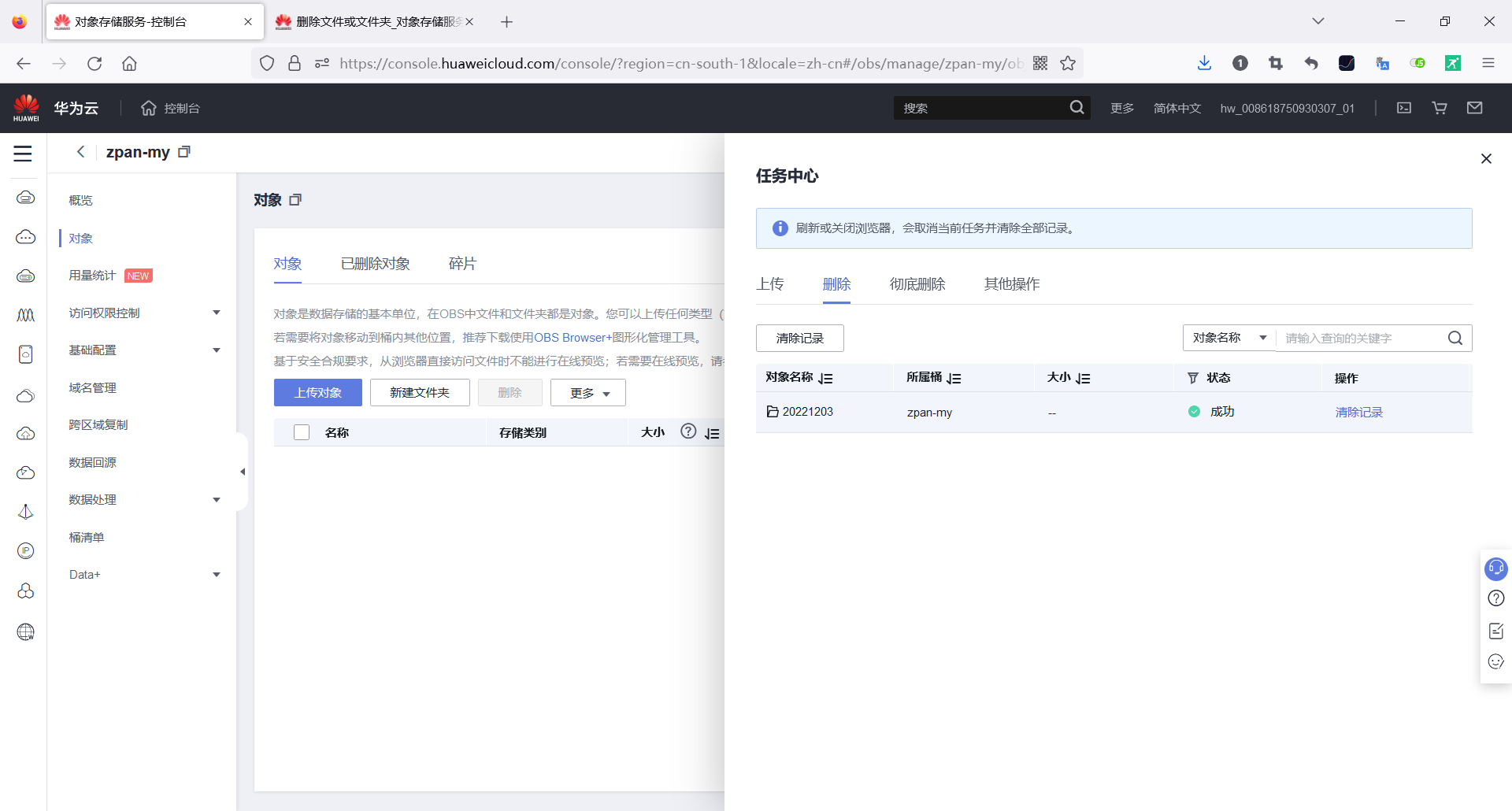Open the 状态 column filter
Image resolution: width=1512 pixels, height=811 pixels.
1192,378
